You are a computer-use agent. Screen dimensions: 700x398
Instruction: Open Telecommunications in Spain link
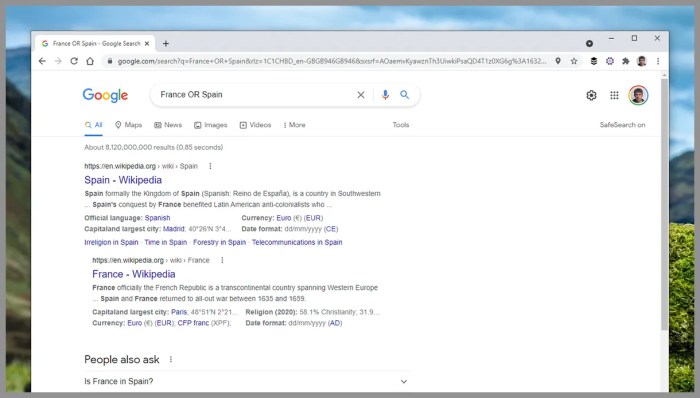pyautogui.click(x=297, y=242)
